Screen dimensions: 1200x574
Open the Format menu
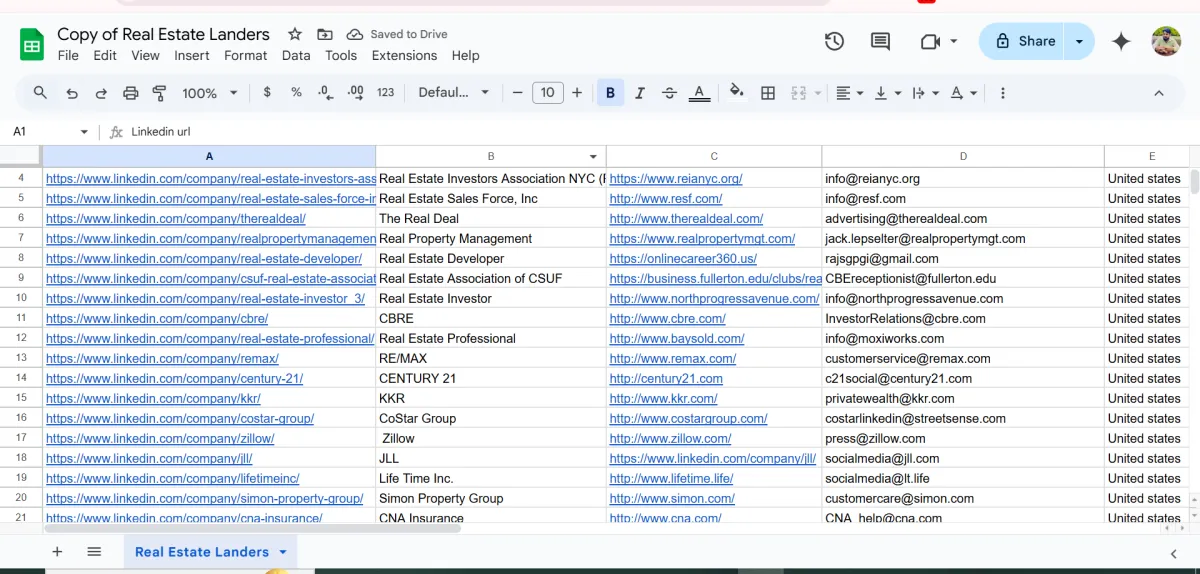click(246, 56)
